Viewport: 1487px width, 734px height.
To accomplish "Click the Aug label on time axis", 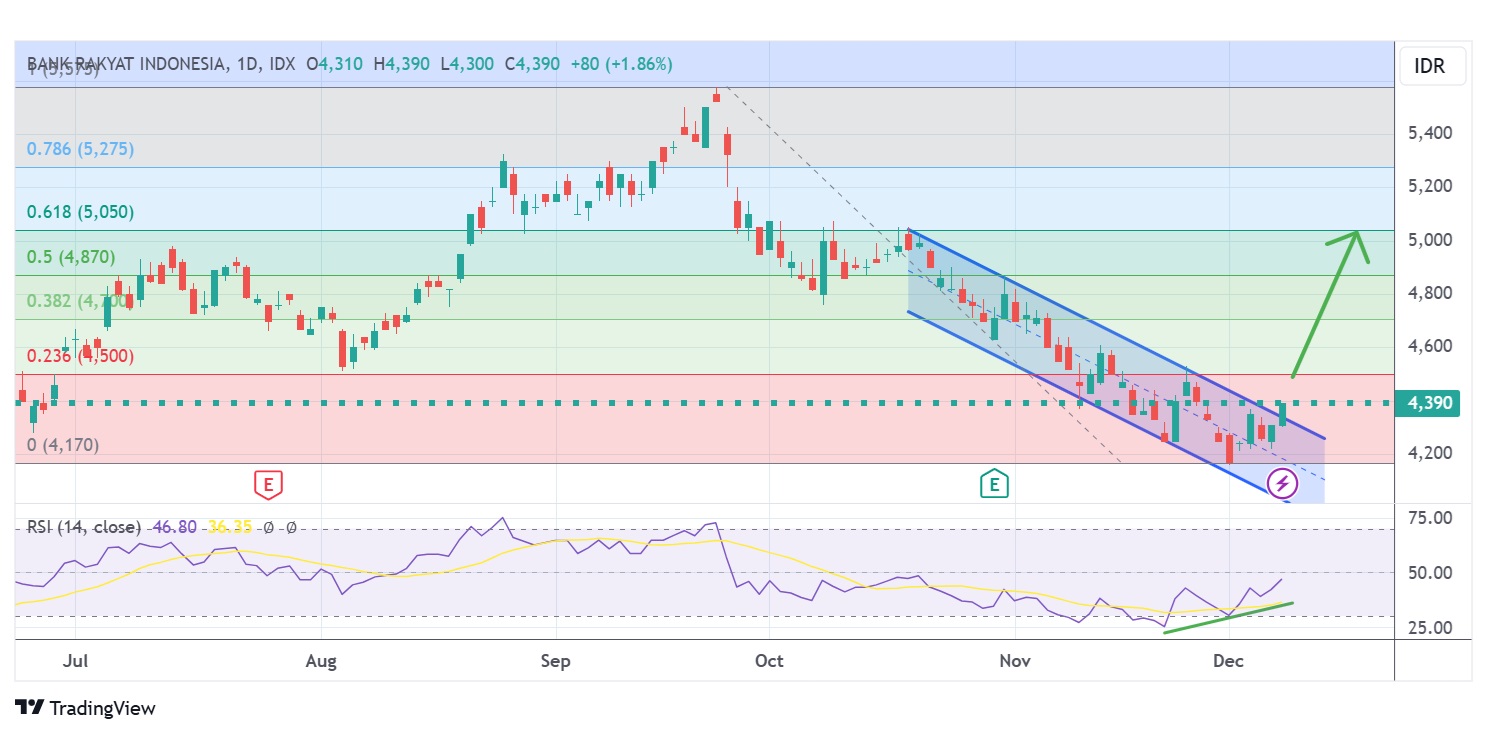I will tap(321, 661).
